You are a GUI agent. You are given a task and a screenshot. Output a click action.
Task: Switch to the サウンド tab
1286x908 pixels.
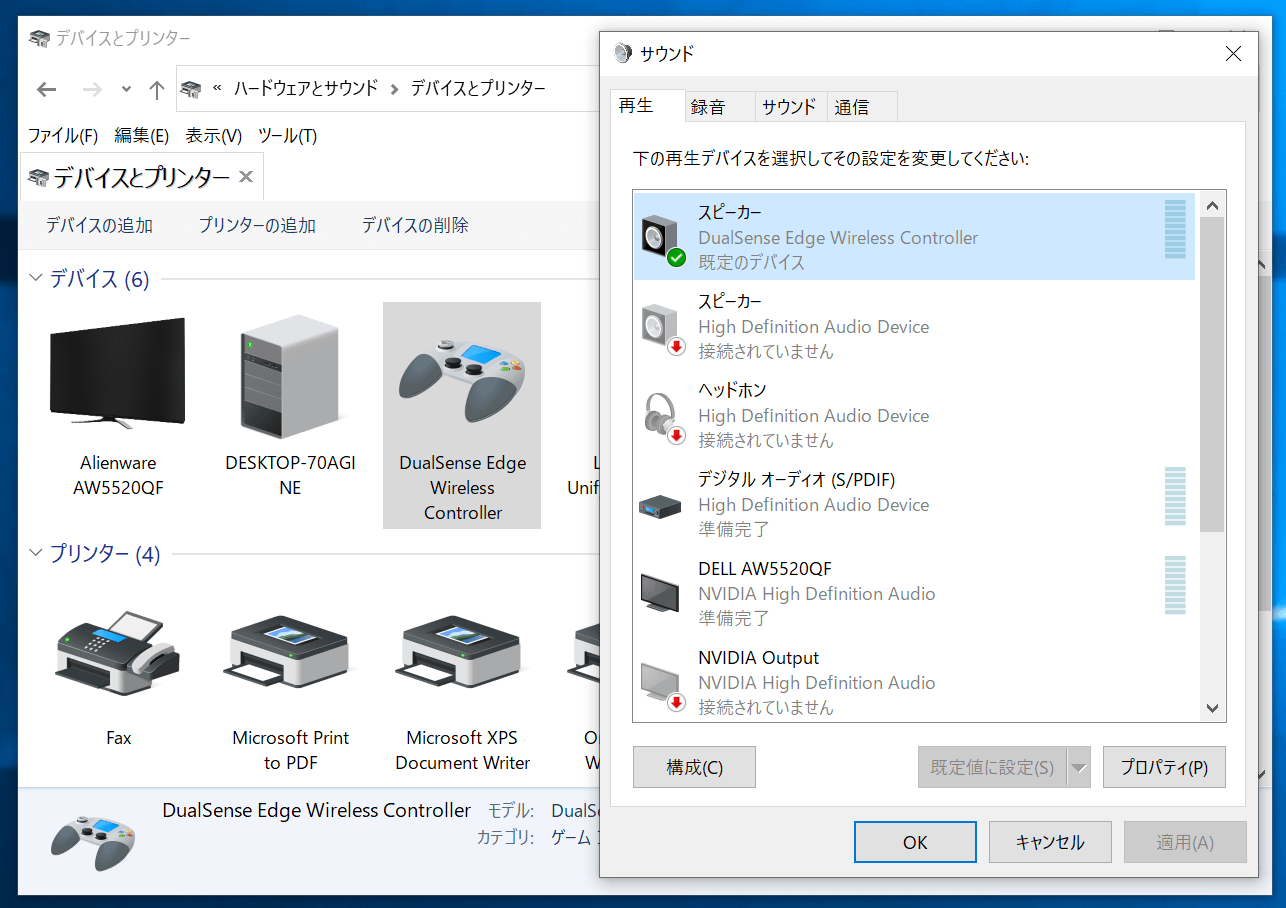pos(789,107)
